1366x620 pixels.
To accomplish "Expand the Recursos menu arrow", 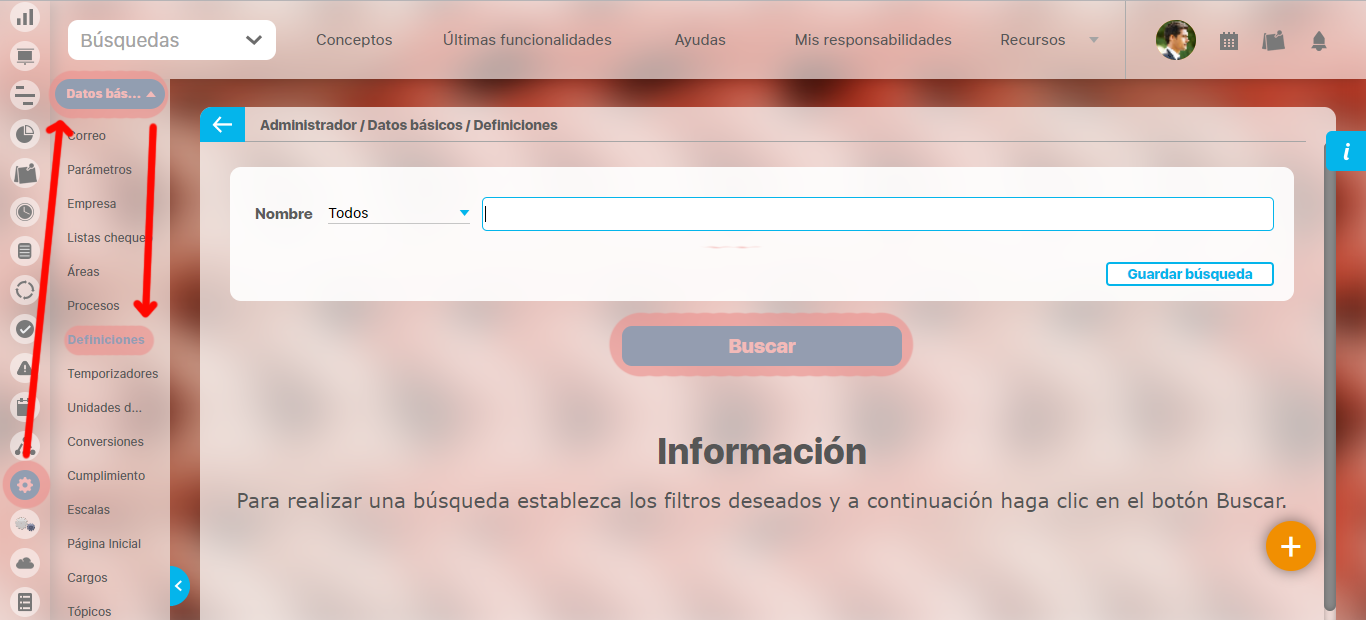I will [1093, 40].
